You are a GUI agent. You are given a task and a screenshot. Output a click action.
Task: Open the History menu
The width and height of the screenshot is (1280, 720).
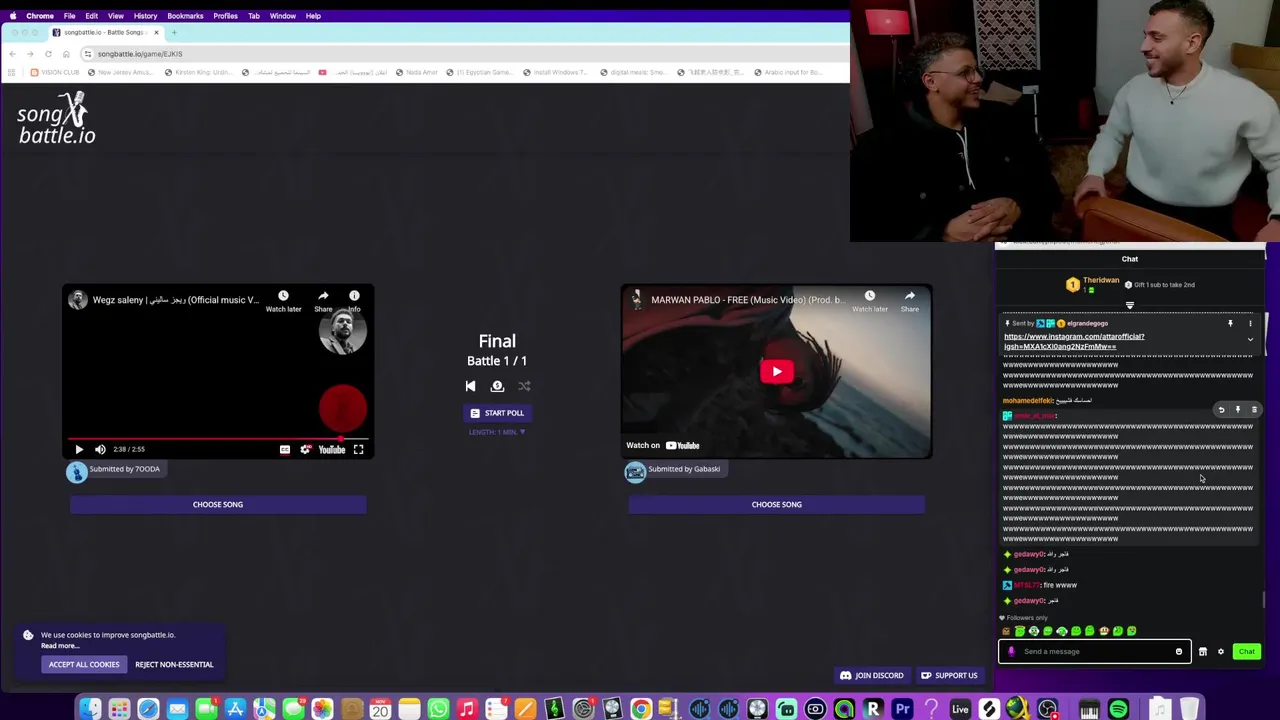click(145, 16)
